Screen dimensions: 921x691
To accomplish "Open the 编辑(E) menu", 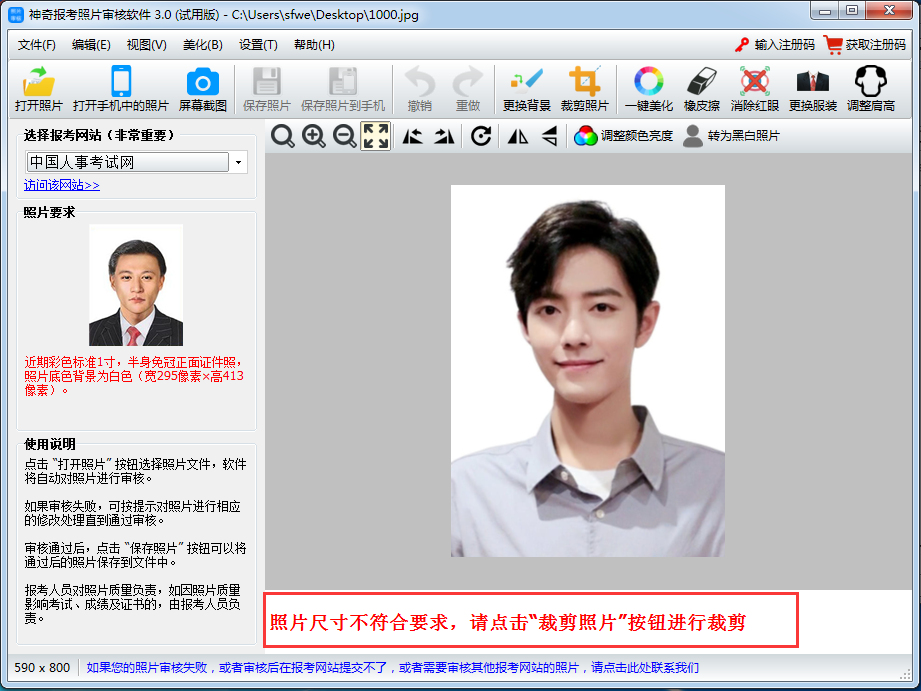I will click(x=91, y=45).
